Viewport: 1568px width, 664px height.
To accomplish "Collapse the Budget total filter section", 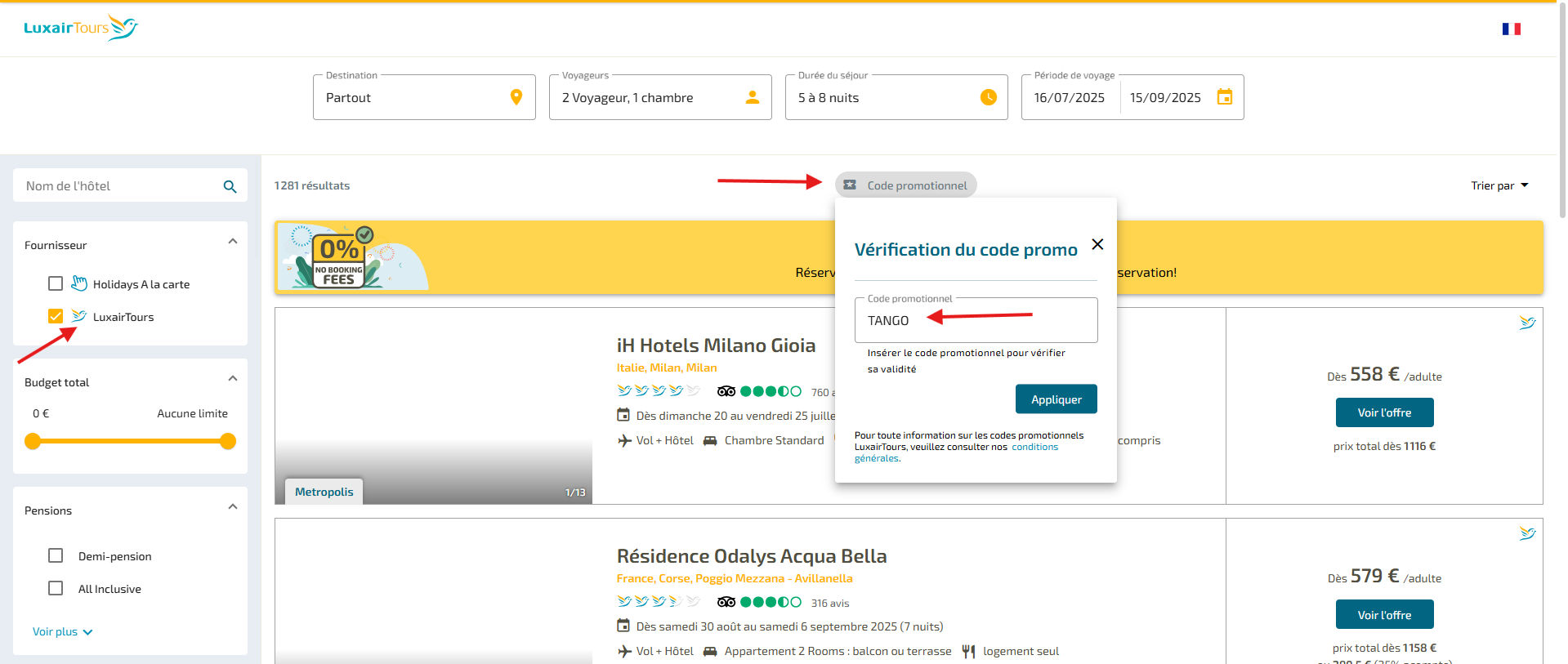I will [233, 379].
